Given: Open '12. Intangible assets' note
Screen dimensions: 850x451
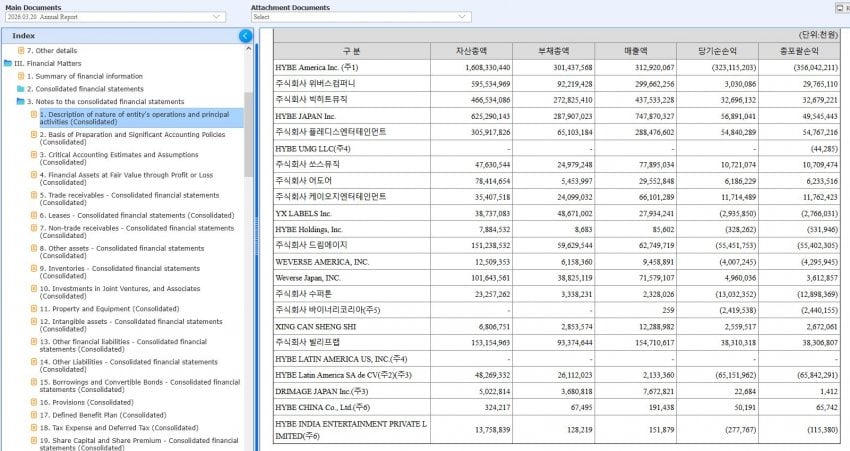Looking at the screenshot, I should tap(131, 325).
